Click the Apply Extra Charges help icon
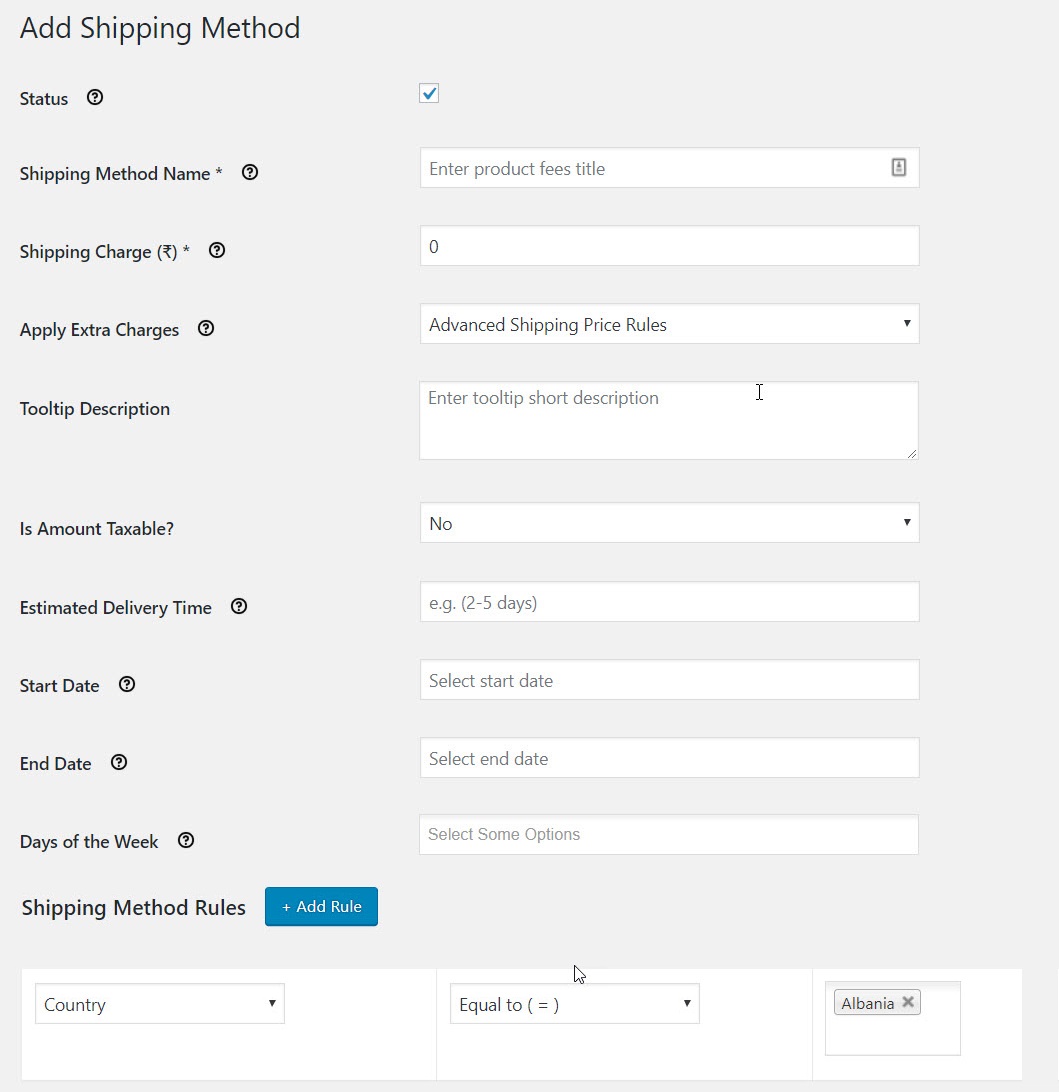The height and width of the screenshot is (1092, 1059). [x=205, y=328]
